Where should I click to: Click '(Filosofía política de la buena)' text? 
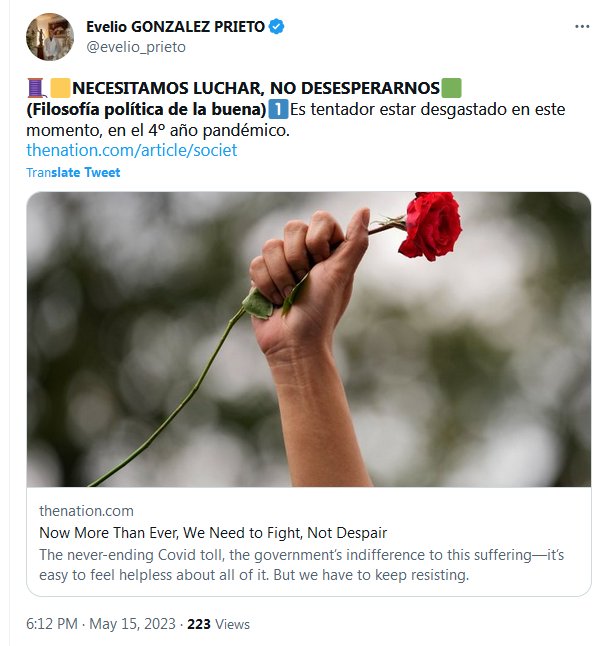[x=146, y=109]
